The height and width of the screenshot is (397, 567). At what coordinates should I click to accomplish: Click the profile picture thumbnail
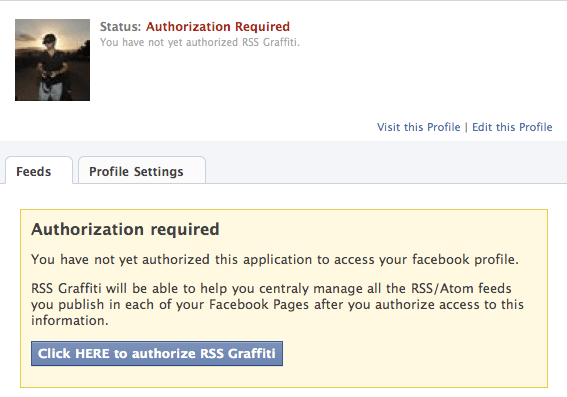[x=52, y=60]
